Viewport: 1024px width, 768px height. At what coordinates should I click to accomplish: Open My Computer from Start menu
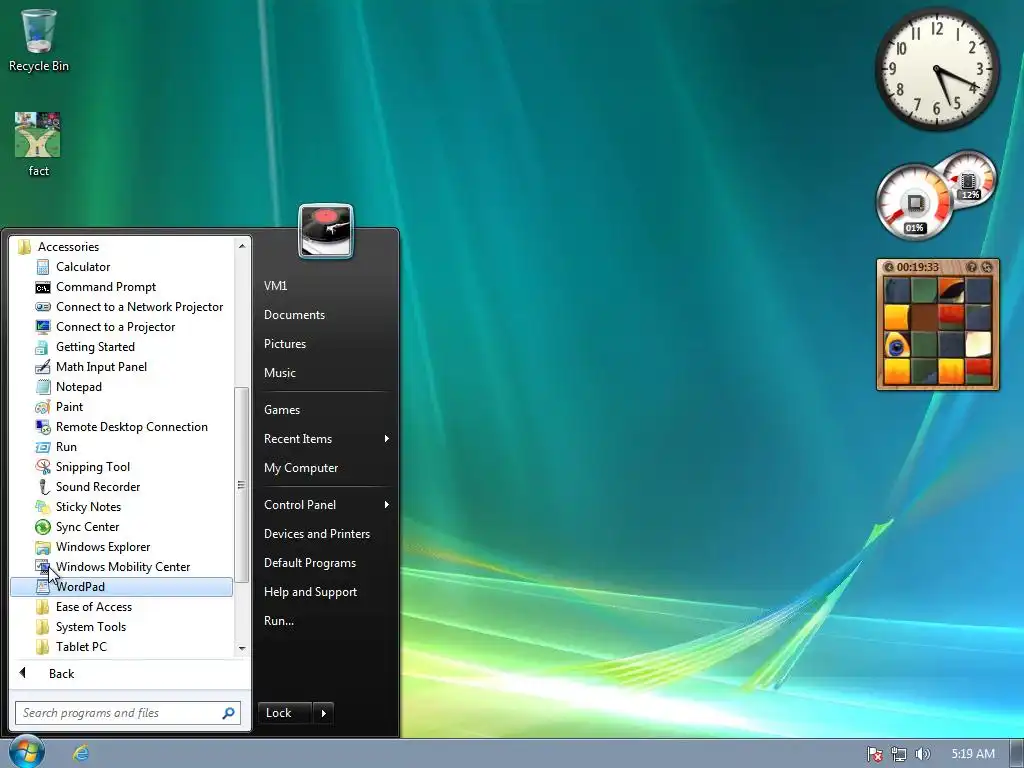[301, 468]
